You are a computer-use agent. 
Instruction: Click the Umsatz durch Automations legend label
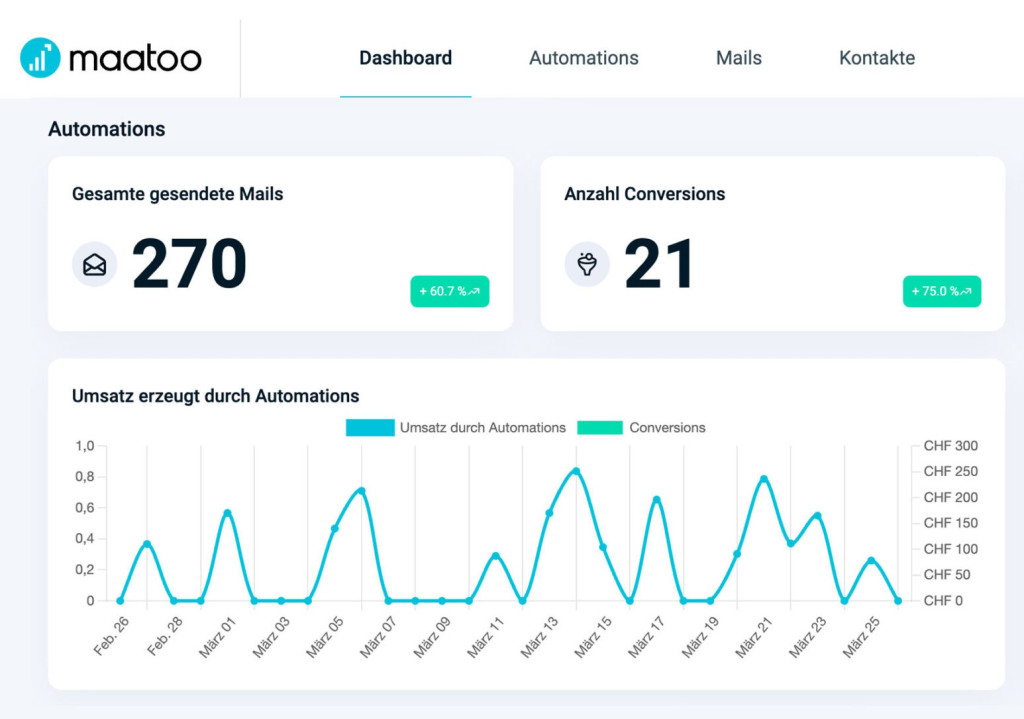pyautogui.click(x=483, y=428)
